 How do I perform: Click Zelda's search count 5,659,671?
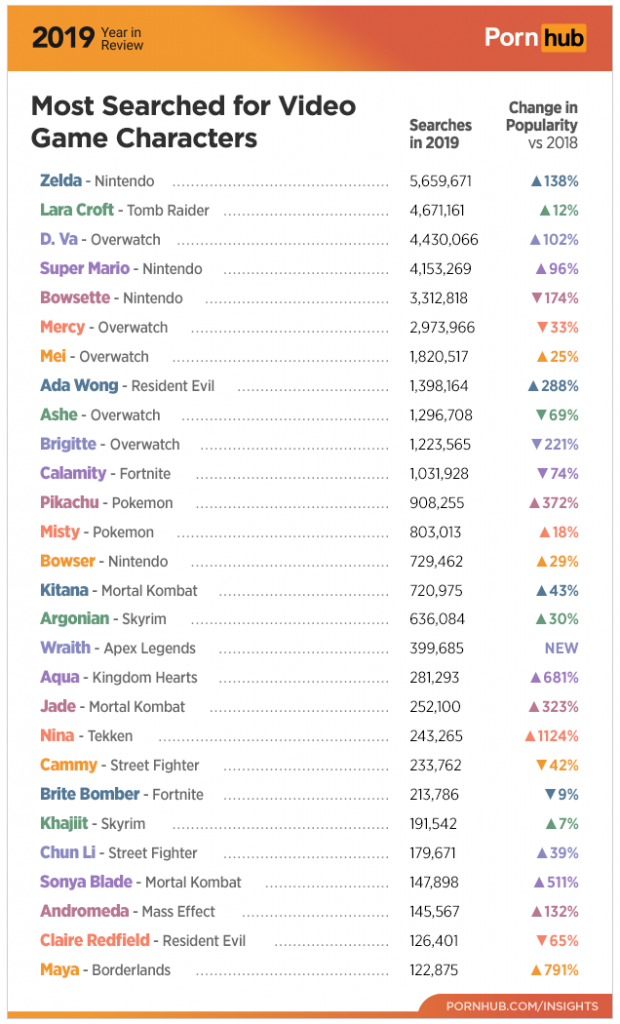coord(440,181)
